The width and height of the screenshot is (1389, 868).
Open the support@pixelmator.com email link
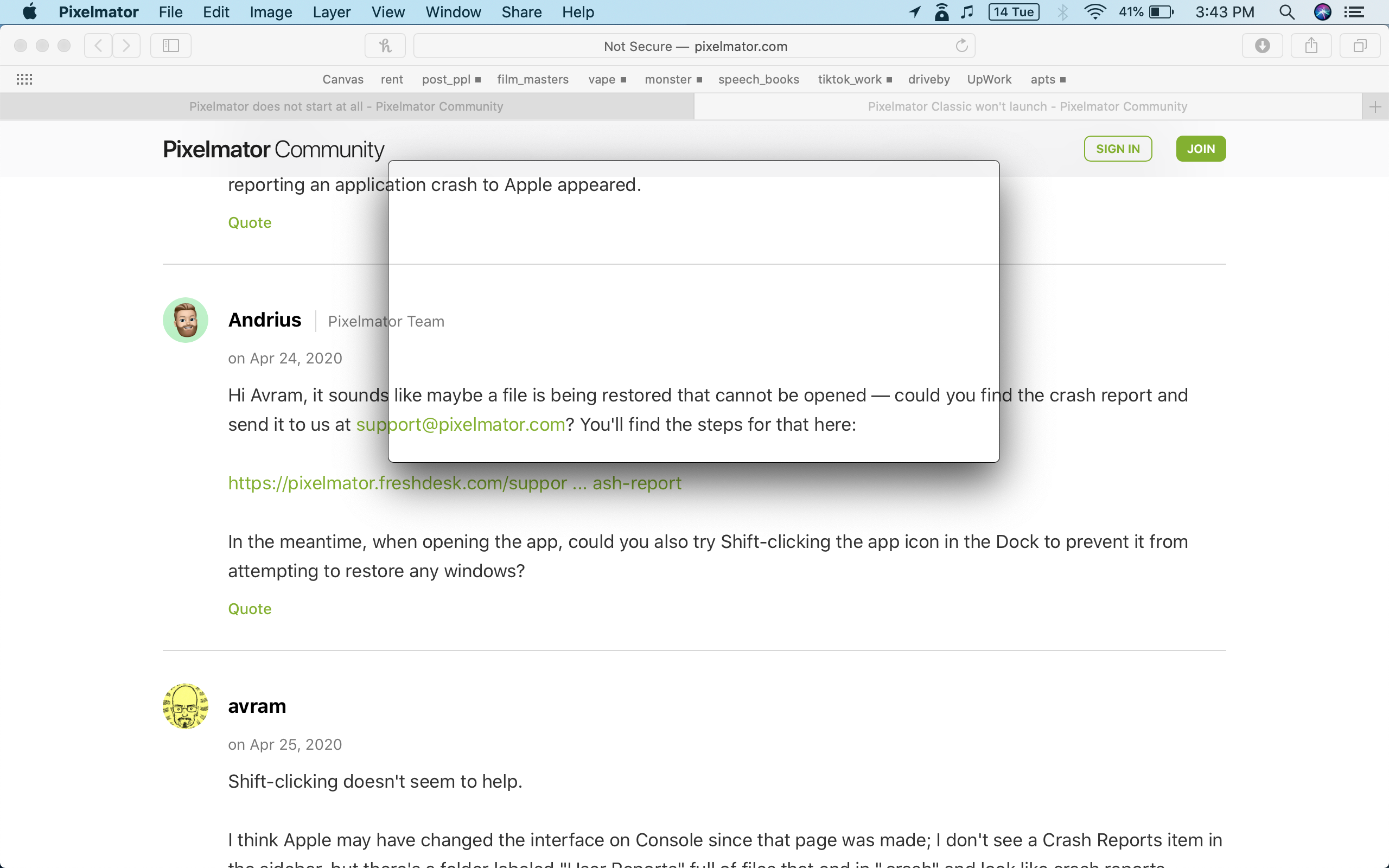click(x=460, y=424)
